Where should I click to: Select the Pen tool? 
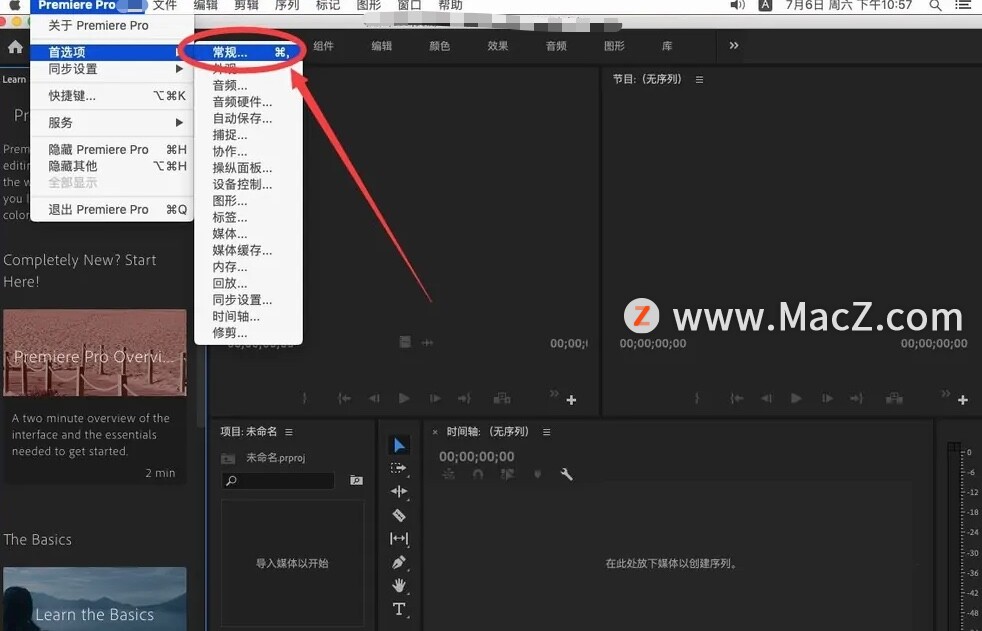click(x=399, y=562)
